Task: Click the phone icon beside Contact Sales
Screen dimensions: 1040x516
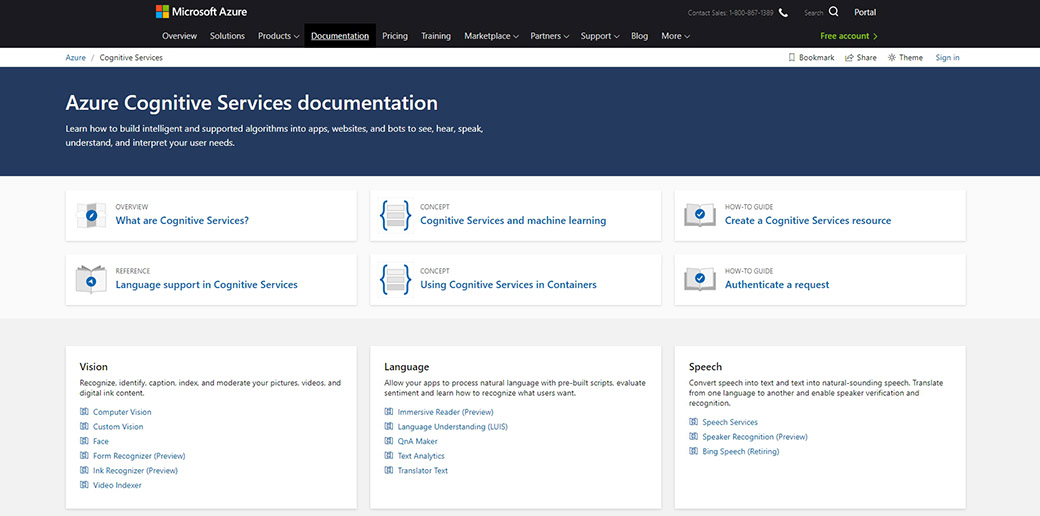Action: [783, 13]
